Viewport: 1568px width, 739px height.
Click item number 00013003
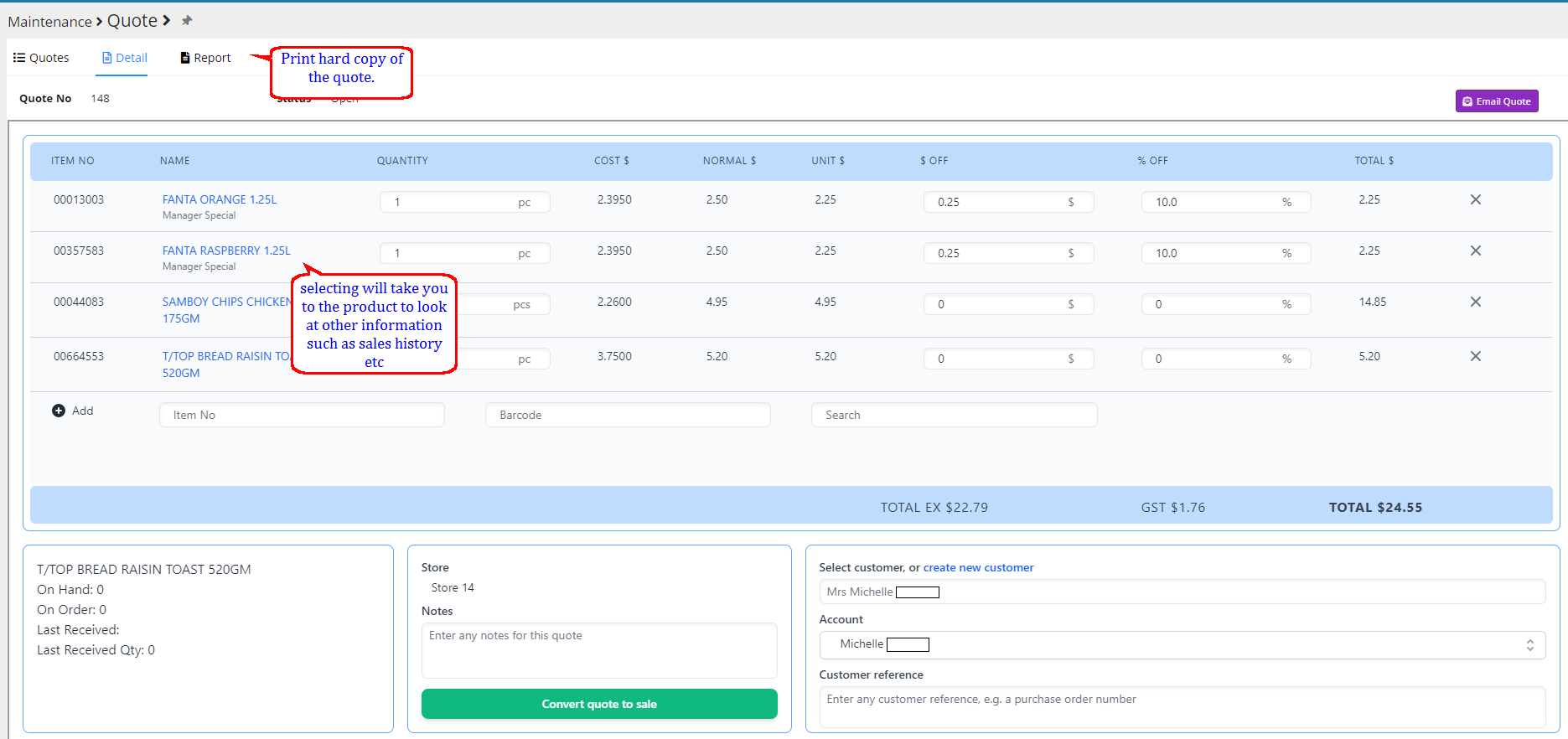(79, 199)
